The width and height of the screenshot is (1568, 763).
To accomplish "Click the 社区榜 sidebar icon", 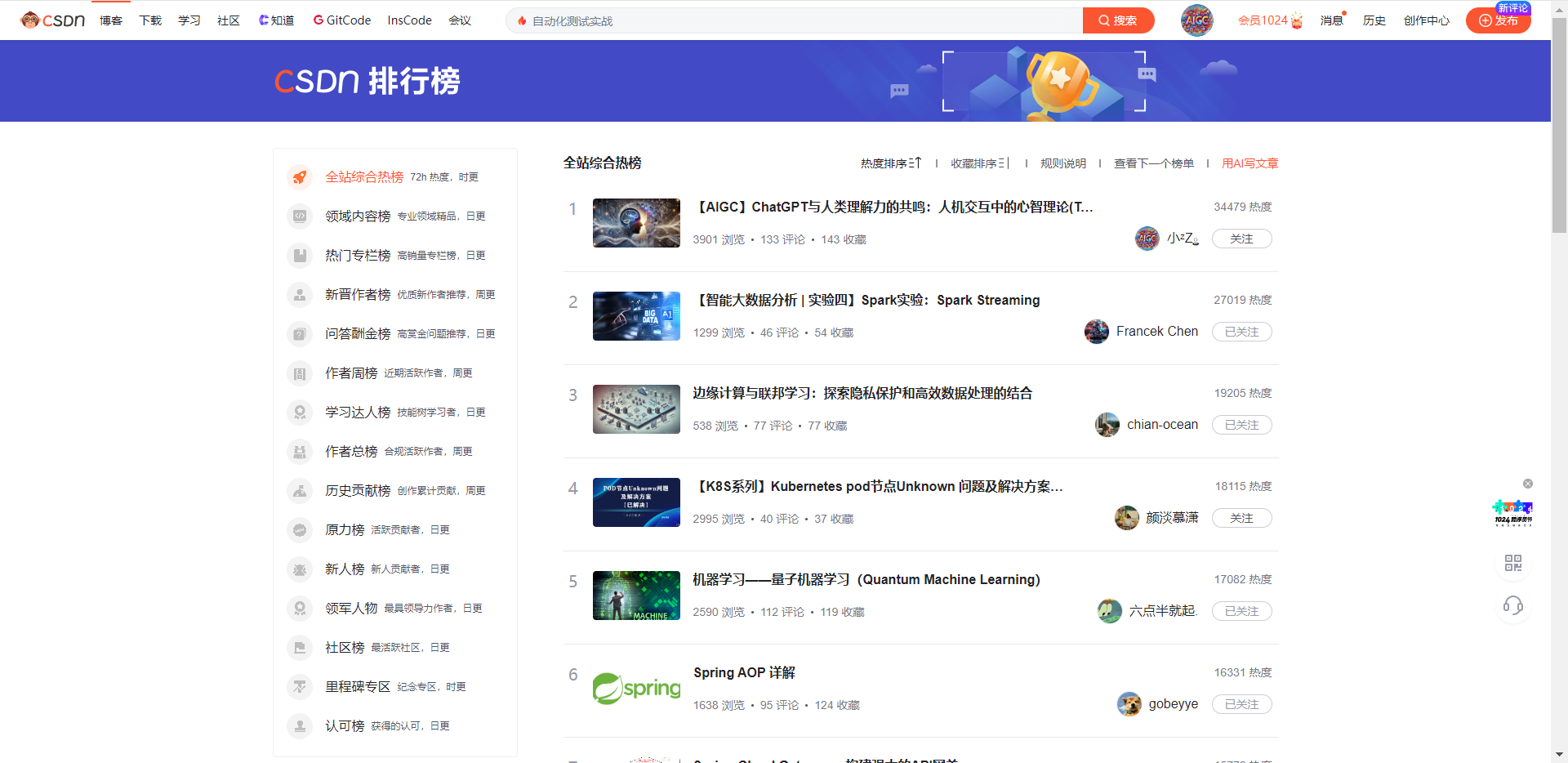I will point(300,648).
